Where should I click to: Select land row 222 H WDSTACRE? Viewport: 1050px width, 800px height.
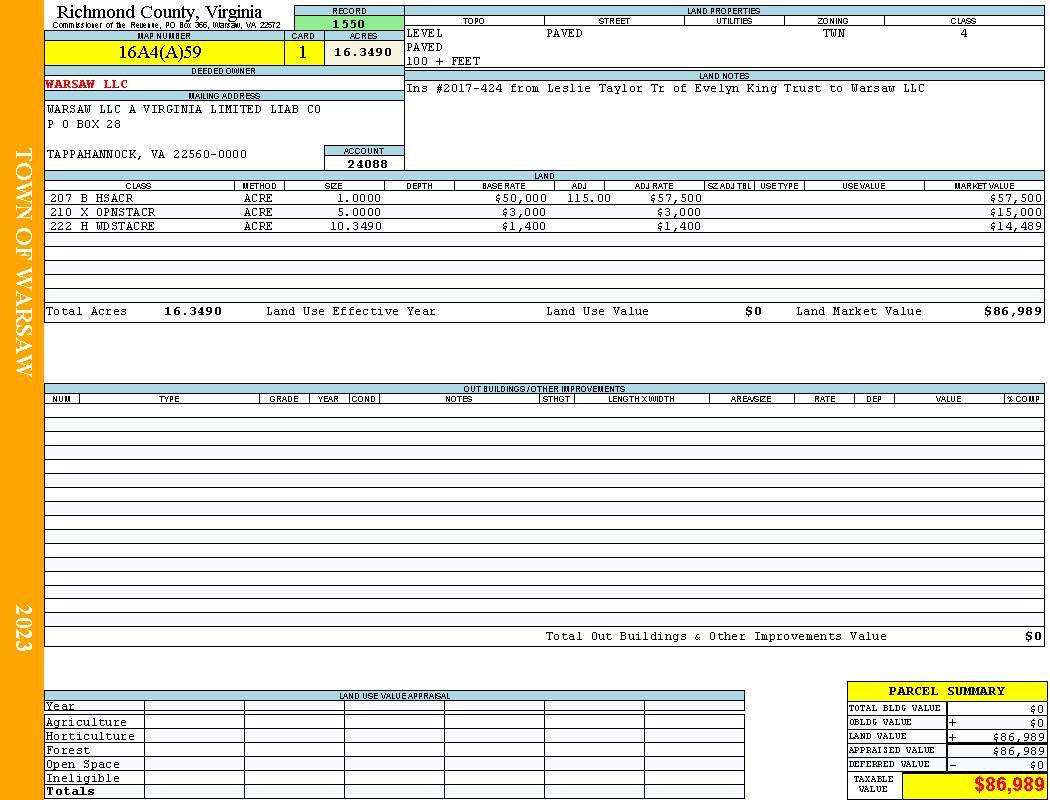click(544, 226)
